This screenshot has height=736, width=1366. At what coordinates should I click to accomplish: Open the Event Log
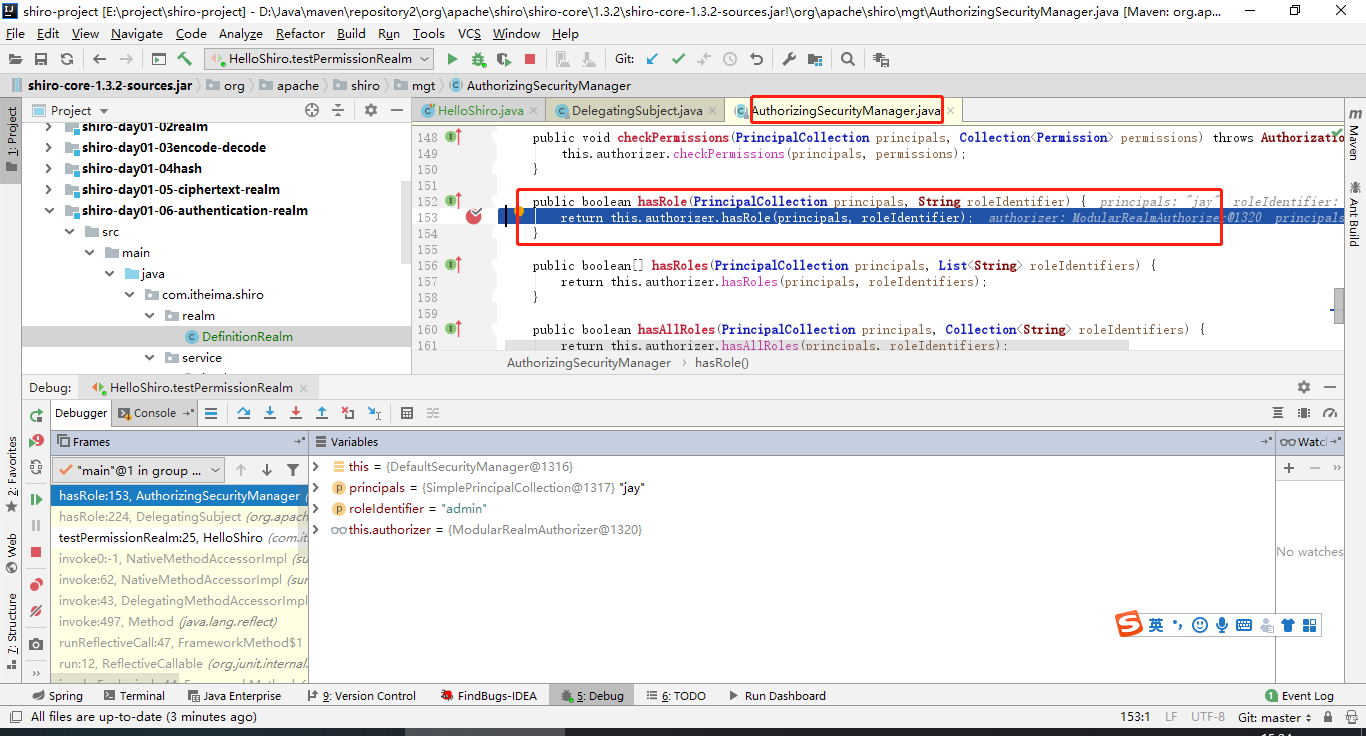[1299, 696]
